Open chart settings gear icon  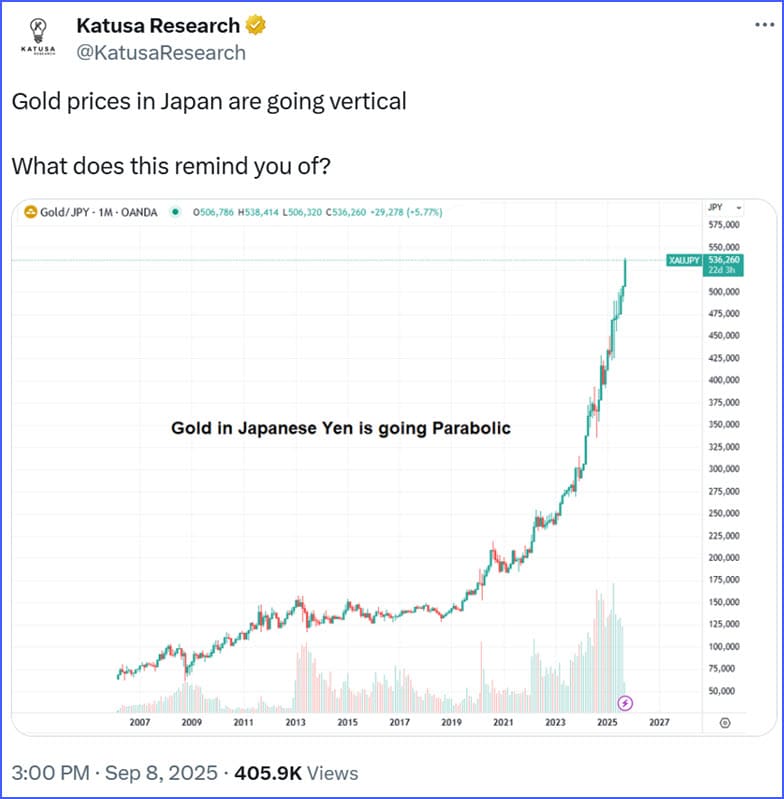click(x=725, y=721)
